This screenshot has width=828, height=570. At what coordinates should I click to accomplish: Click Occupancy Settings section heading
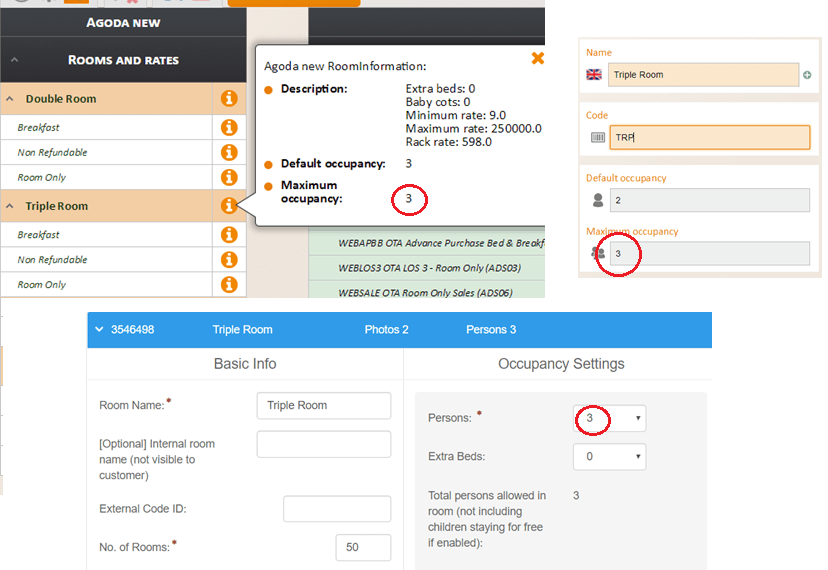click(561, 363)
